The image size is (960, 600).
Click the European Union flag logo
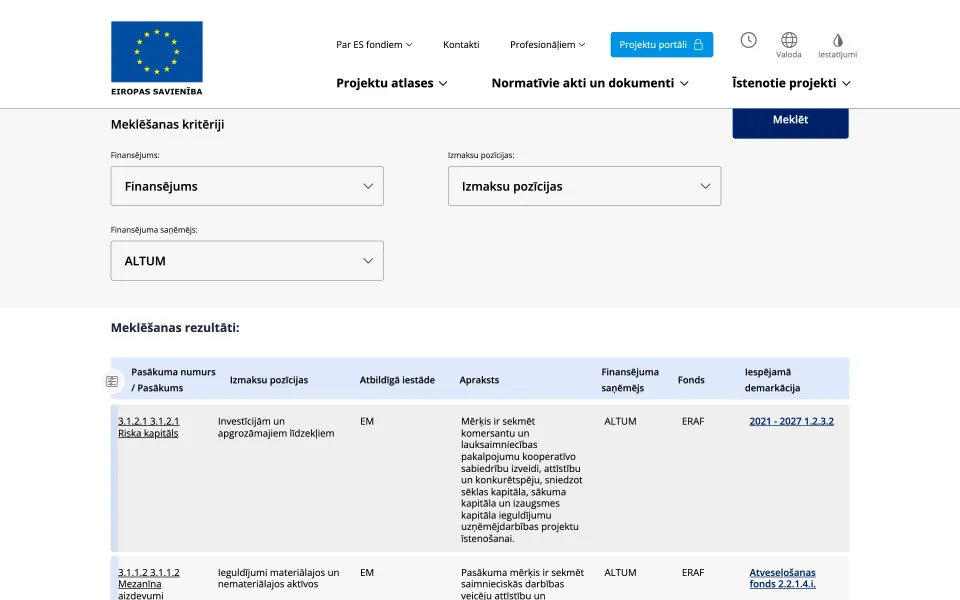pos(157,58)
